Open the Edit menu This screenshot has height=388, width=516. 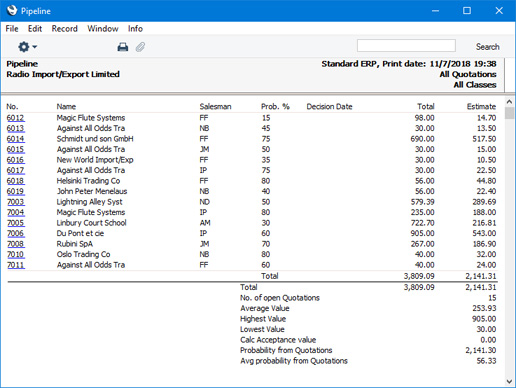(35, 29)
